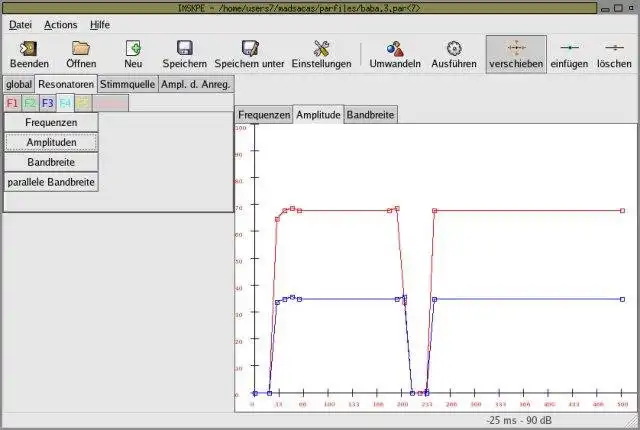Open the Actions menu
Image resolution: width=640 pixels, height=430 pixels.
(x=60, y=25)
